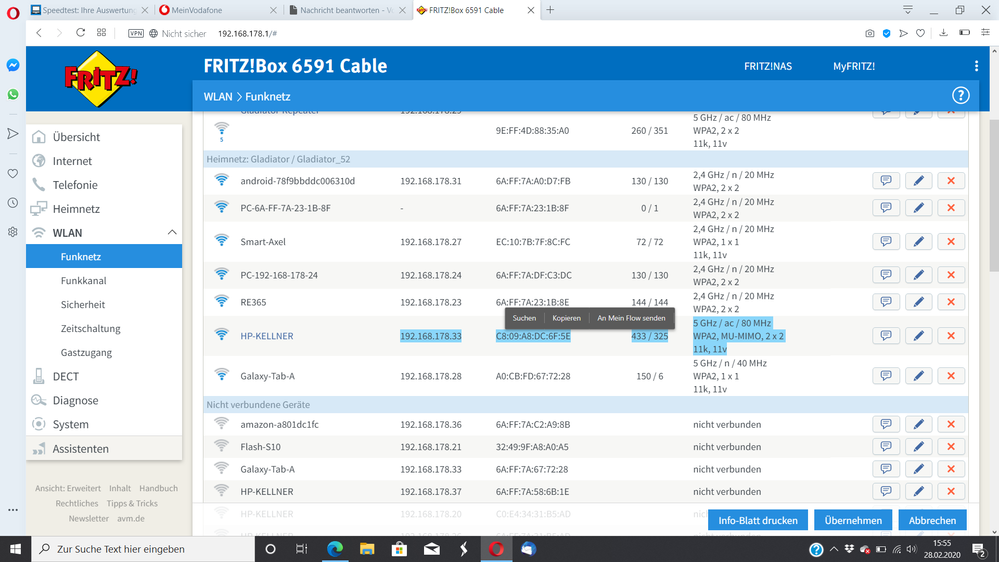
Task: Edit the Flash-S10 device
Action: (918, 447)
